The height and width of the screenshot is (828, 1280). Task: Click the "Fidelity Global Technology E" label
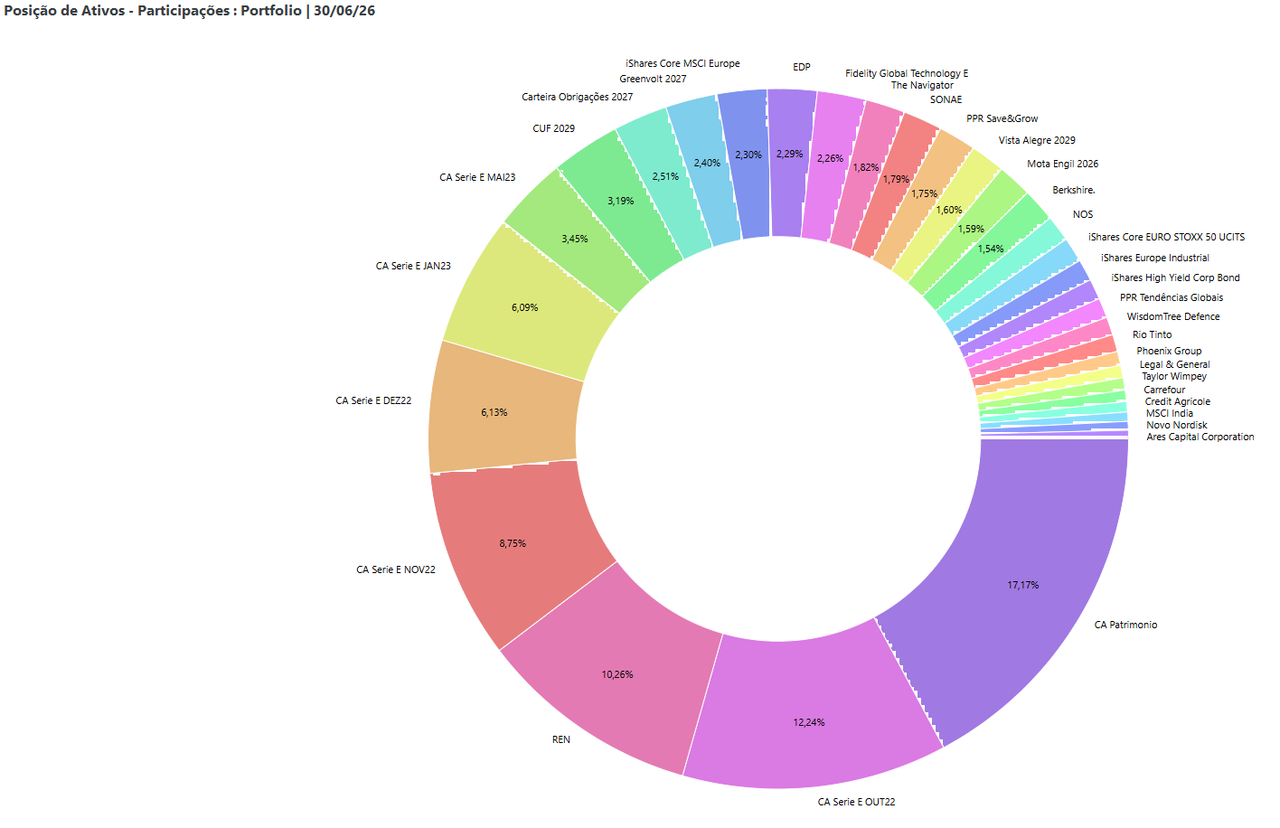click(x=907, y=74)
